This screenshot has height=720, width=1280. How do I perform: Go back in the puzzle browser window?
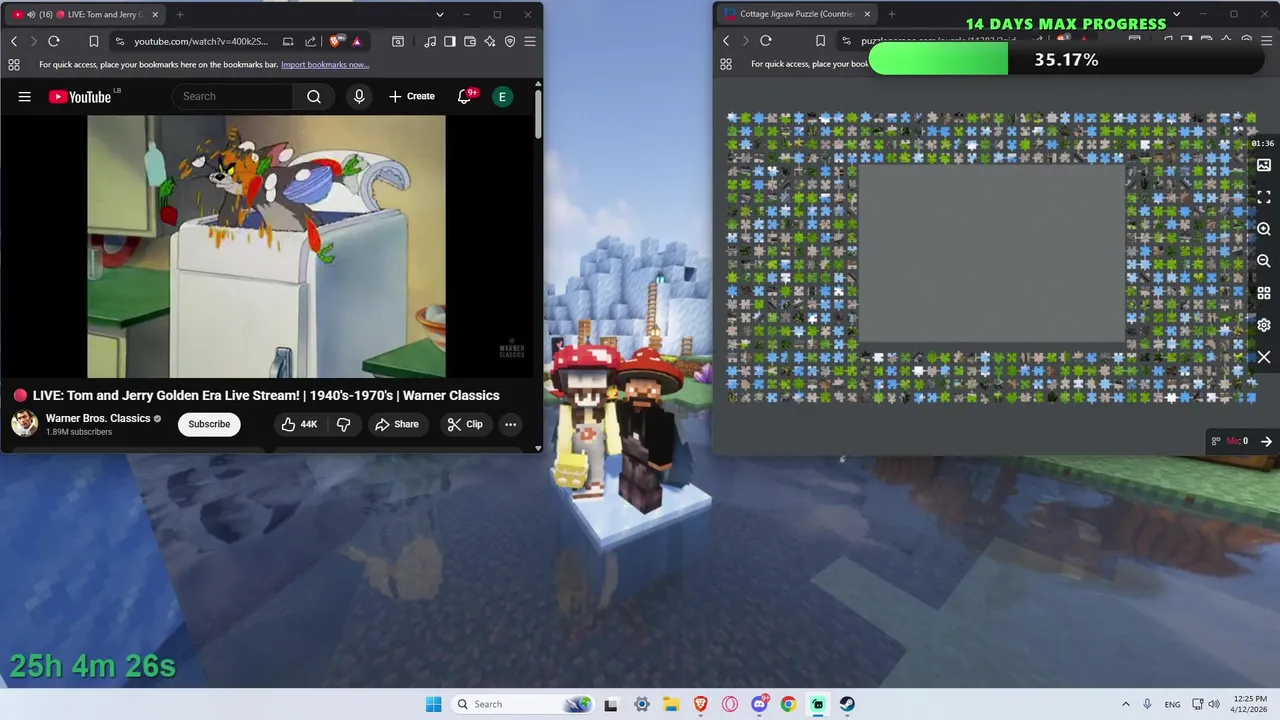pos(726,41)
